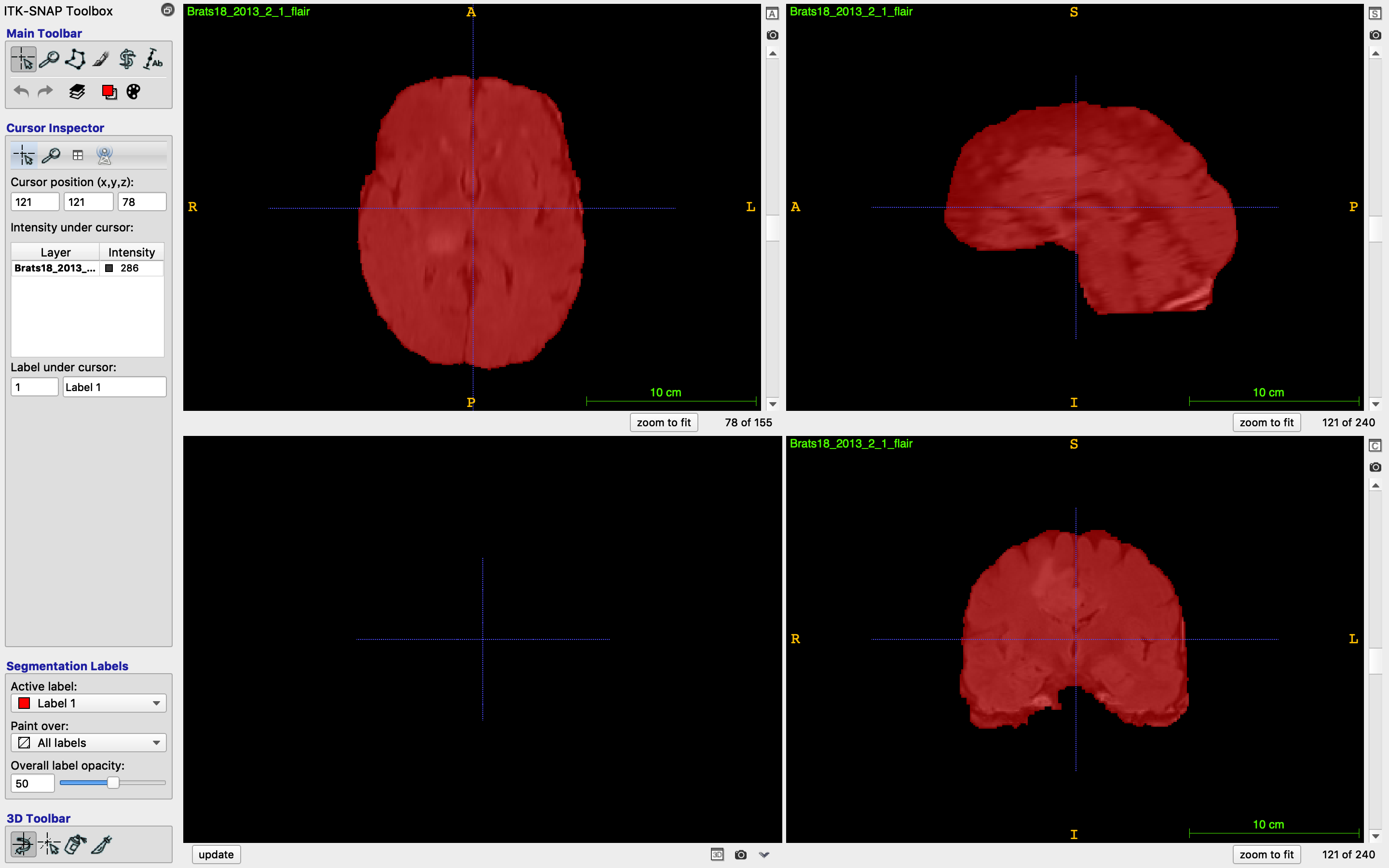Screen dimensions: 1389x868
Task: Click the Redo arrow
Action: coord(45,91)
